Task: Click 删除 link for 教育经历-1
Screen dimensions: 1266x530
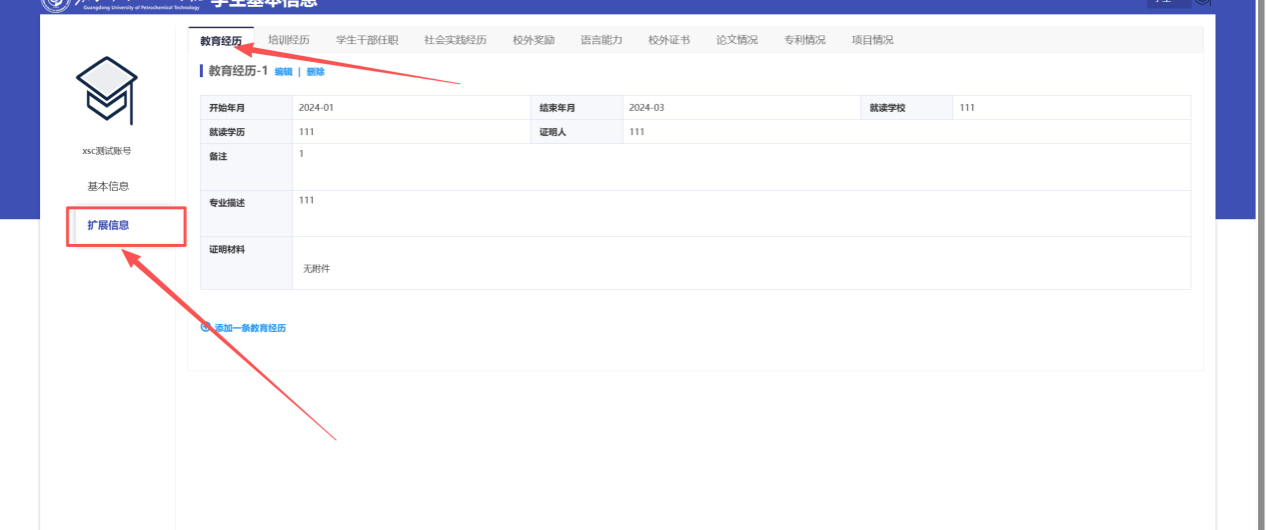Action: (x=316, y=72)
